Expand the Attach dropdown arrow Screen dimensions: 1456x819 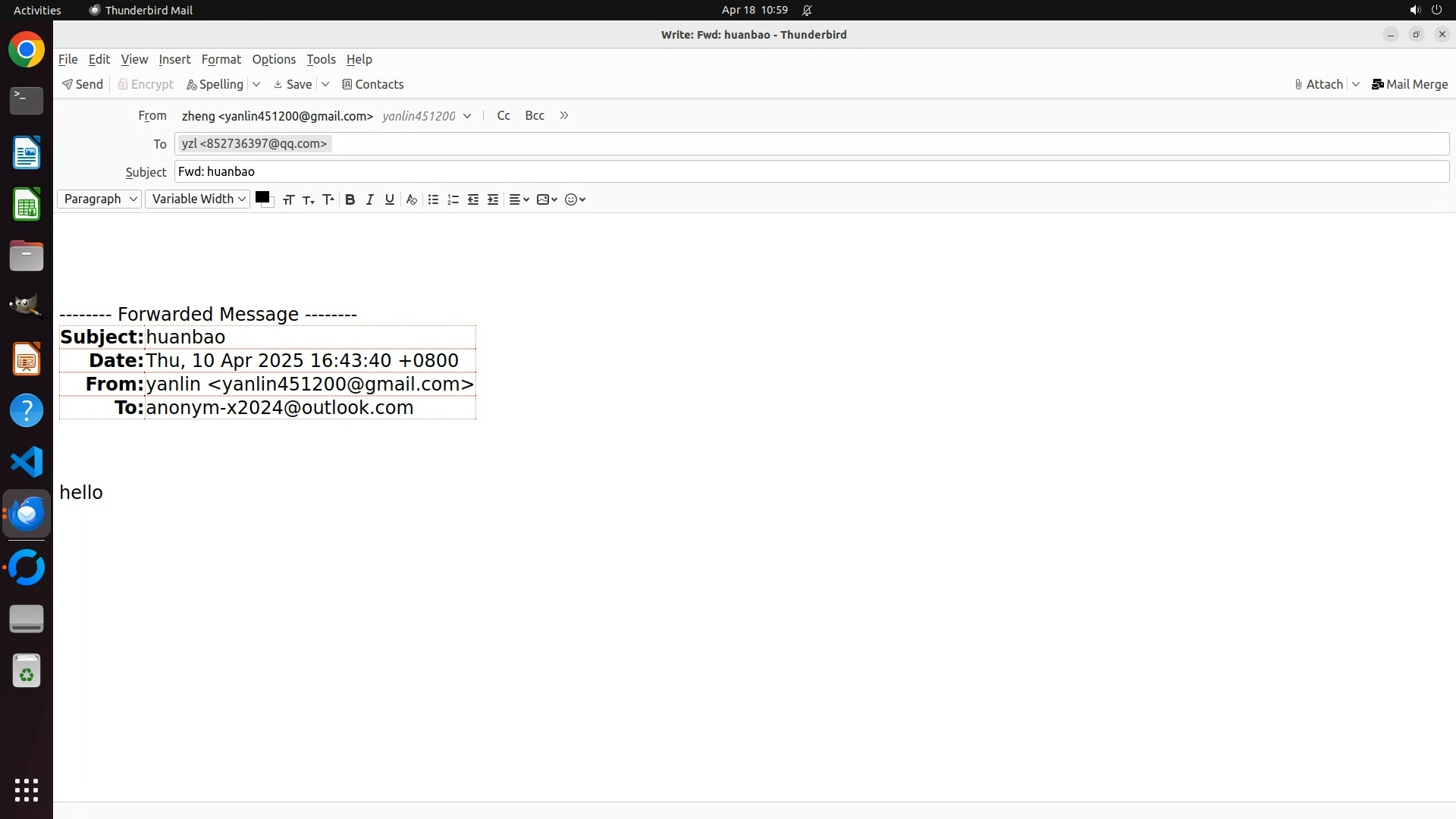click(1356, 84)
